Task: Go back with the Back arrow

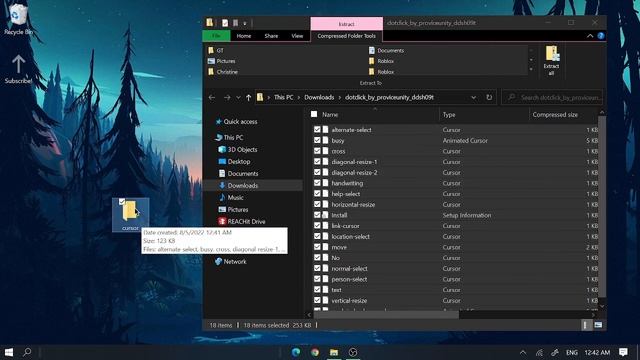Action: click(211, 98)
